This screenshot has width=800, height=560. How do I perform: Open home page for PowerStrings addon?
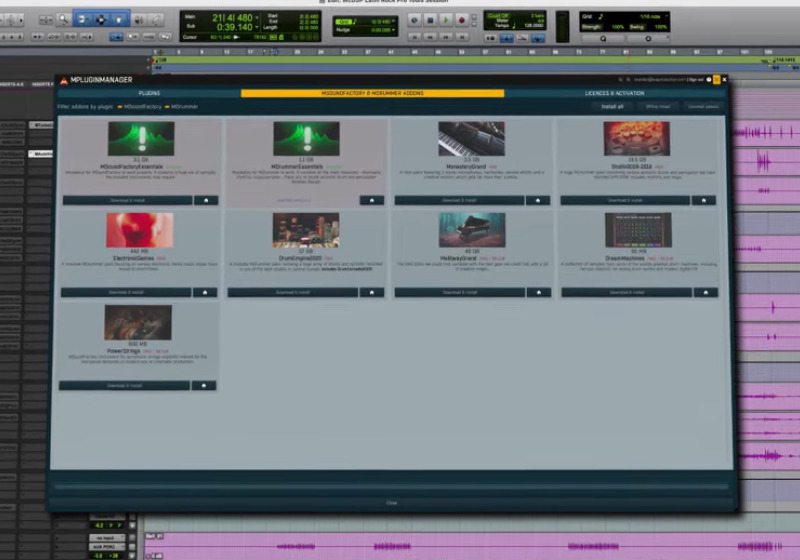[x=204, y=386]
